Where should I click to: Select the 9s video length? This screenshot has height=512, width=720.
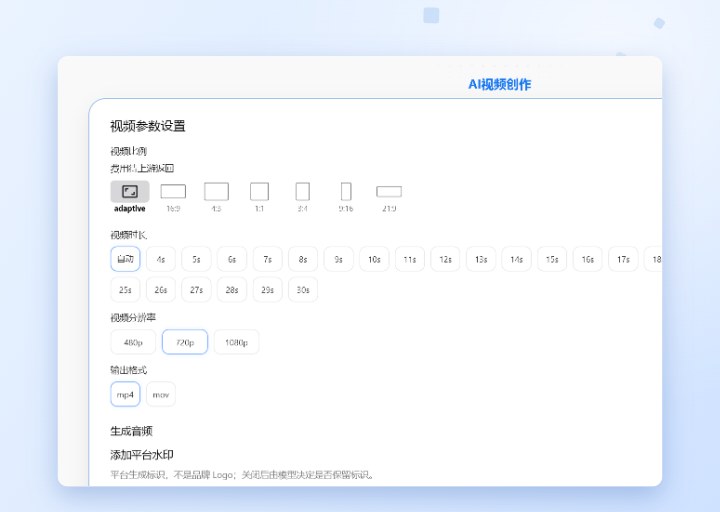(x=339, y=259)
